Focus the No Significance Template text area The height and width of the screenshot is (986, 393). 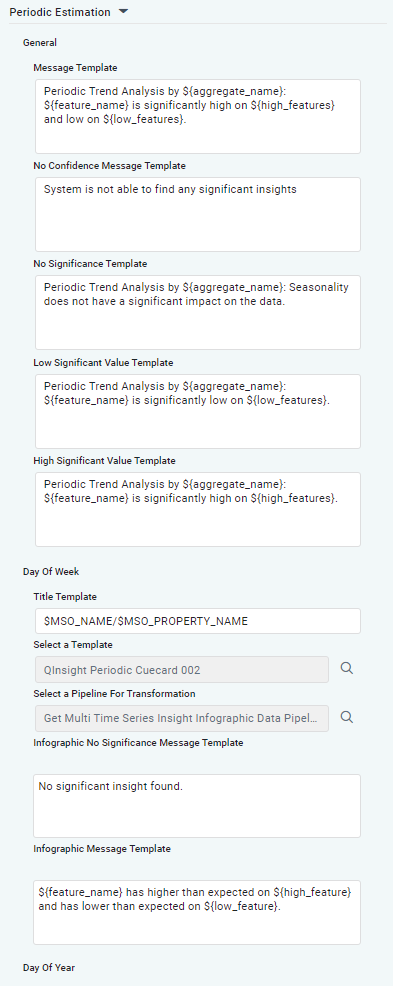coord(197,313)
